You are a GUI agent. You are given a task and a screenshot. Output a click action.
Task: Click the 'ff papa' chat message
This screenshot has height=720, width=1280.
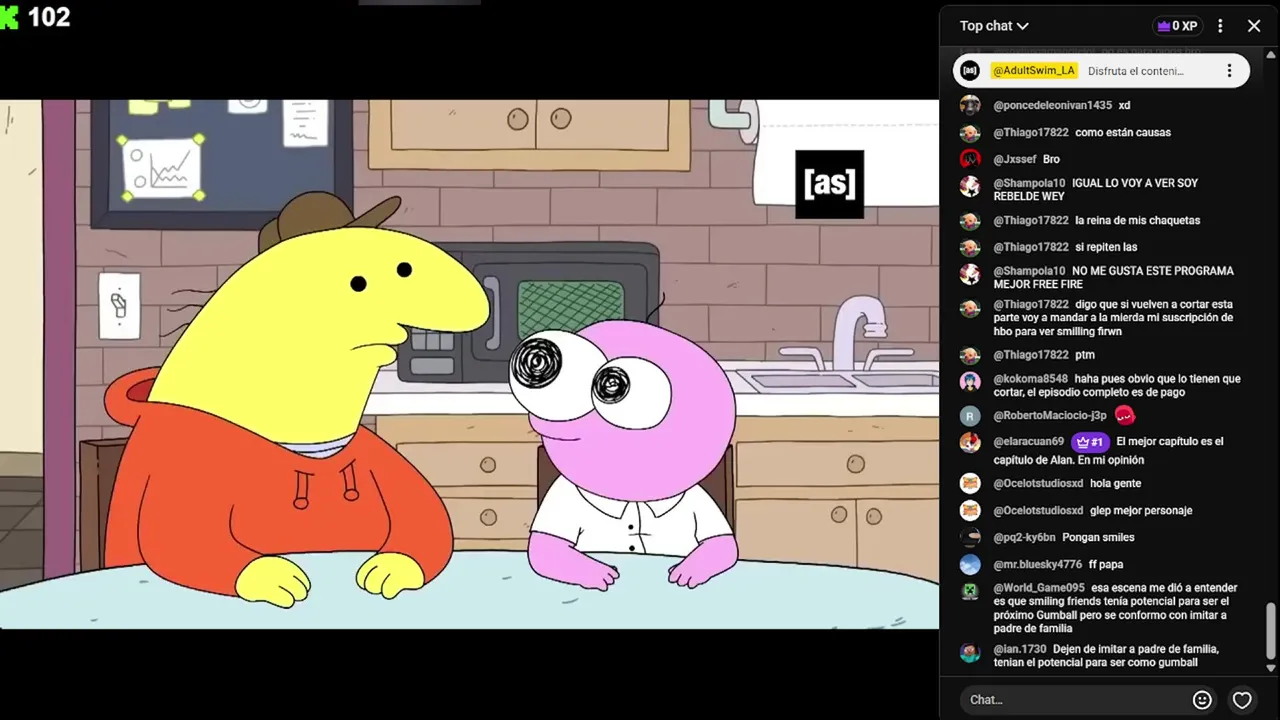tap(1106, 564)
